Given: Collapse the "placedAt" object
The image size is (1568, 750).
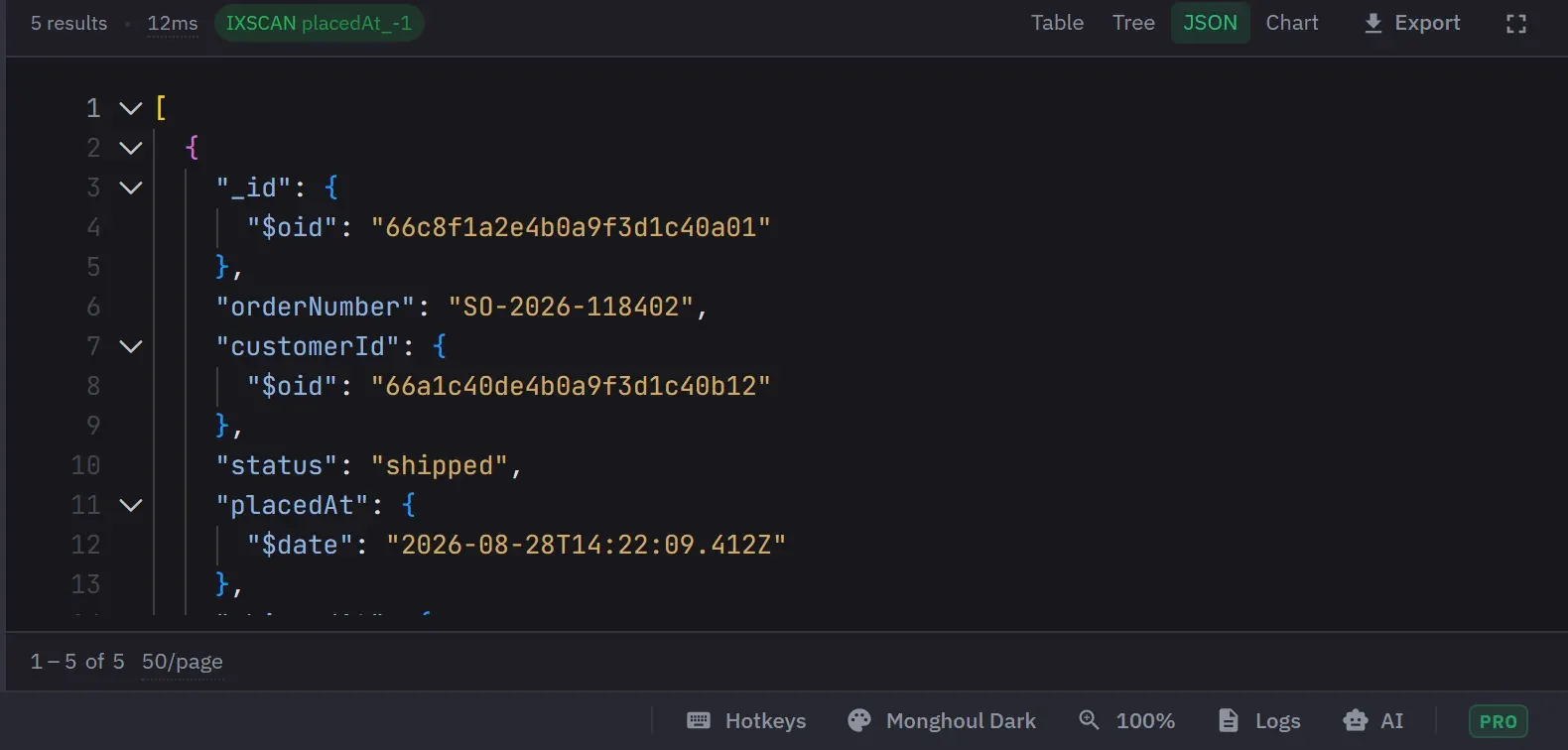Looking at the screenshot, I should pyautogui.click(x=131, y=505).
